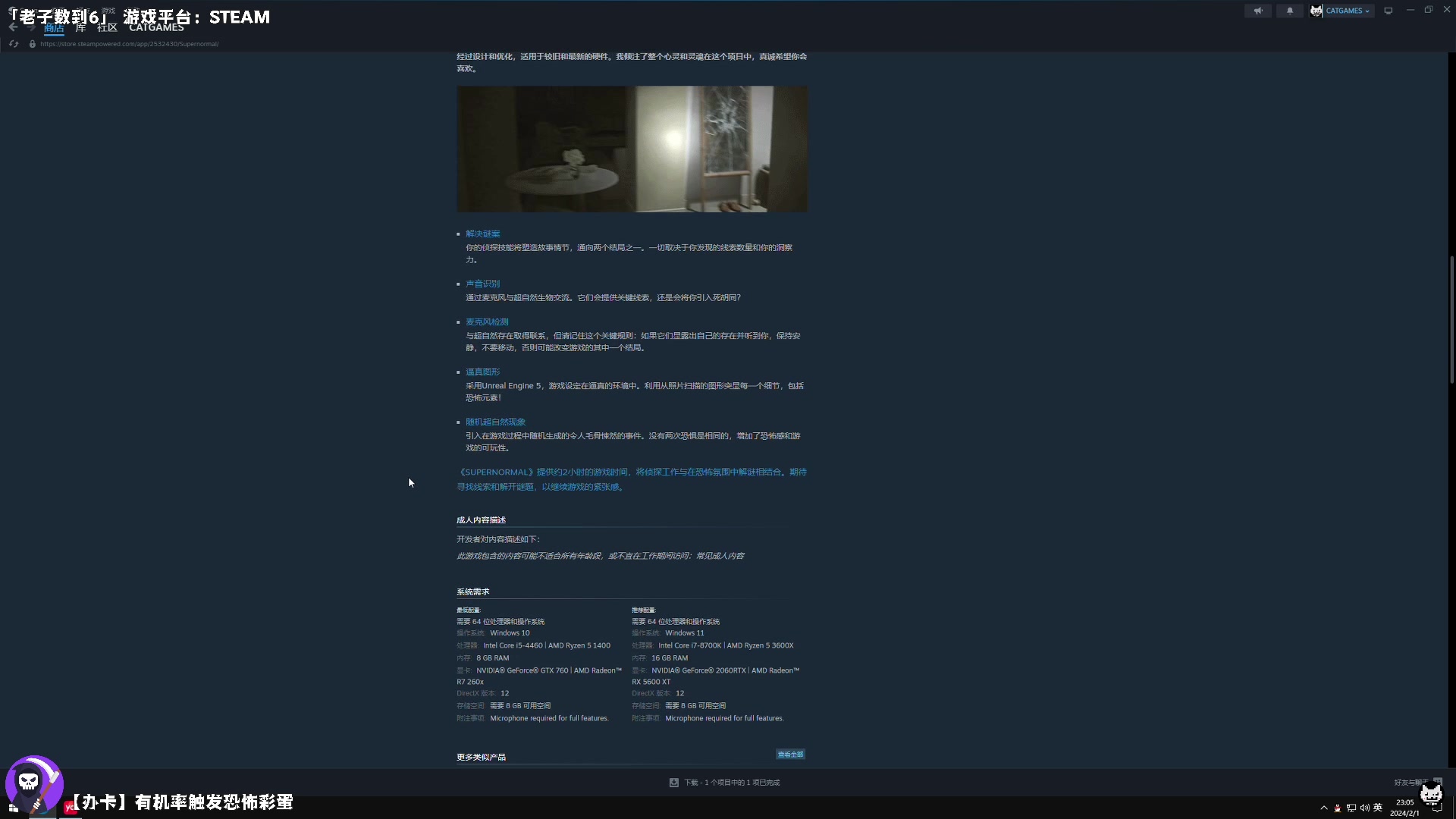Switch to Big Picture mode monitor icon

[1389, 11]
